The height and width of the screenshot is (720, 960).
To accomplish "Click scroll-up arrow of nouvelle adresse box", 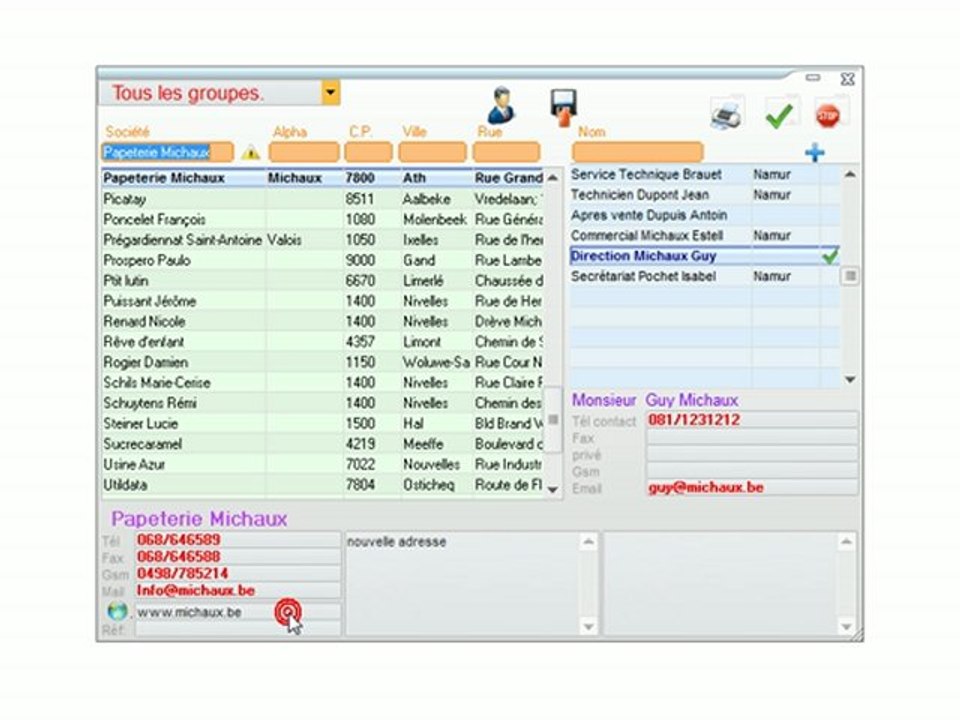I will click(x=588, y=542).
